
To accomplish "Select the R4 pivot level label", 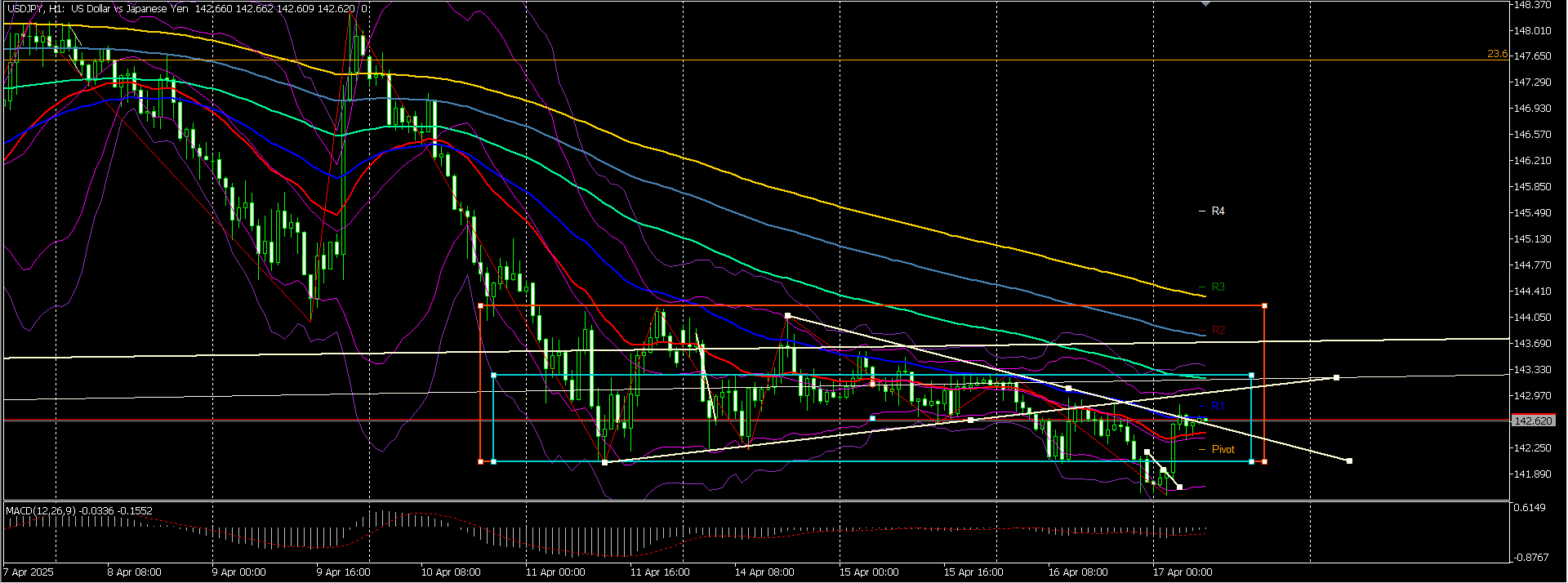I will (x=1217, y=211).
